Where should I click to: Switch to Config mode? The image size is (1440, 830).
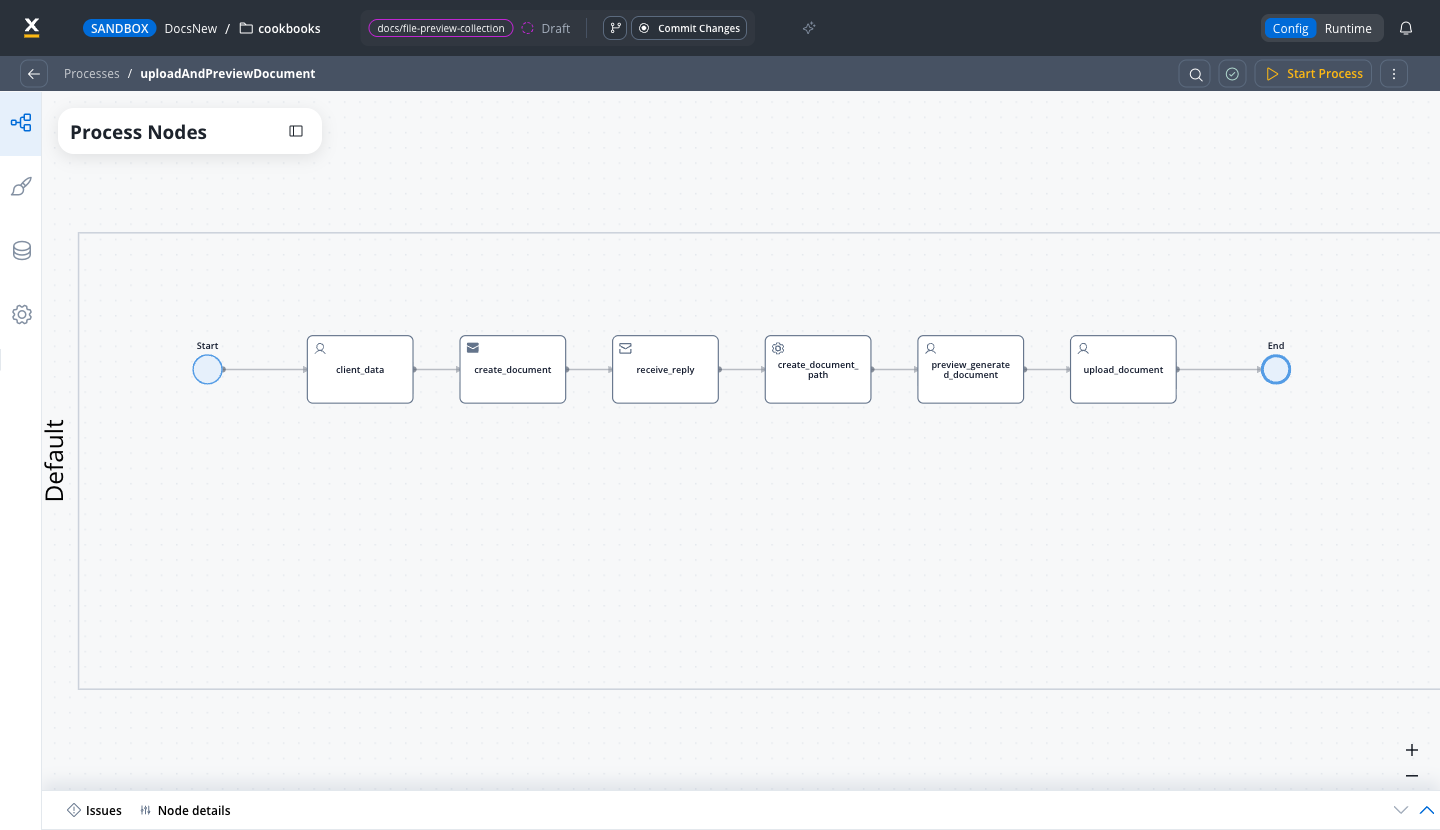(x=1290, y=28)
